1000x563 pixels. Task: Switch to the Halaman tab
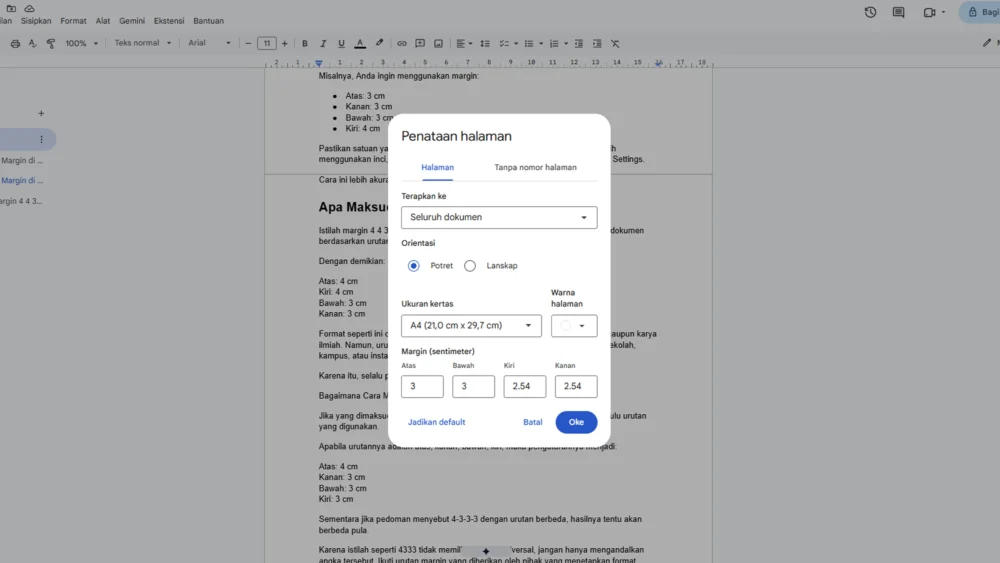click(438, 168)
